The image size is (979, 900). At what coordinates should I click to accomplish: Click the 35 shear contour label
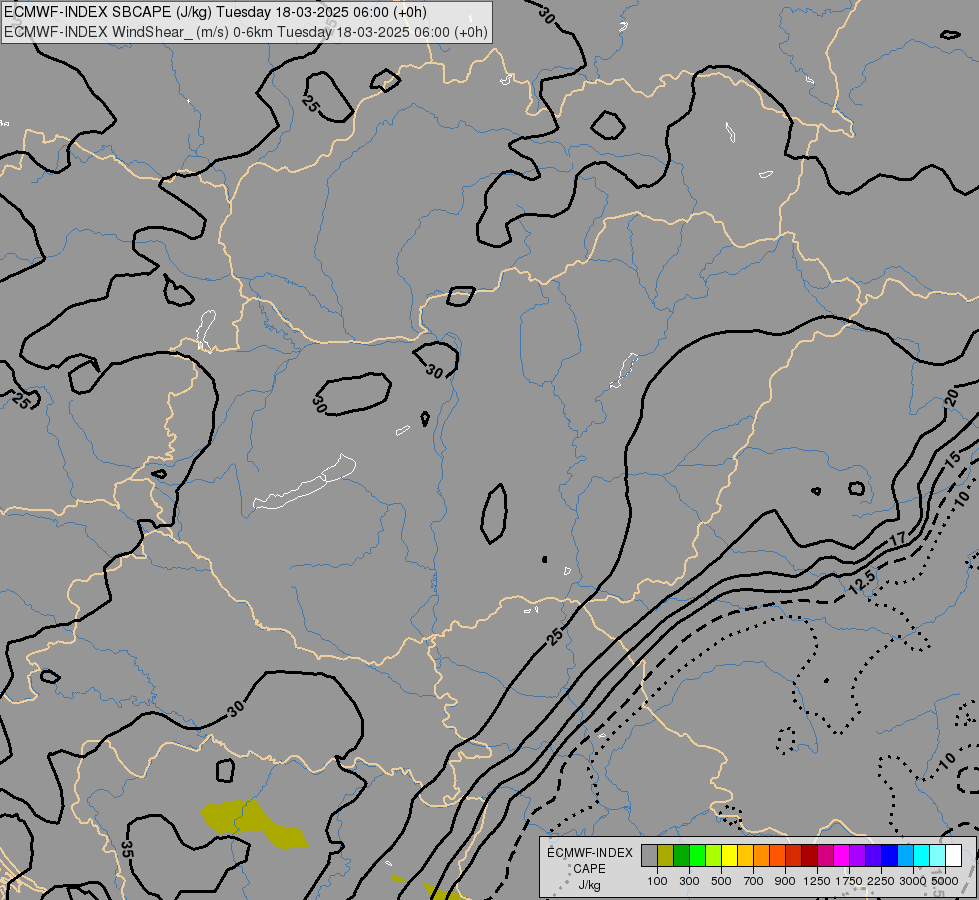(x=127, y=849)
